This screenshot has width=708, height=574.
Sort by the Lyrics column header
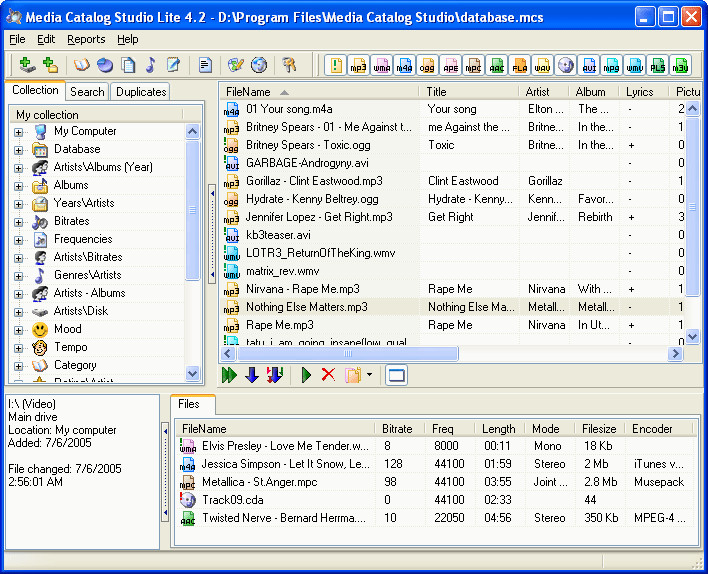point(644,92)
